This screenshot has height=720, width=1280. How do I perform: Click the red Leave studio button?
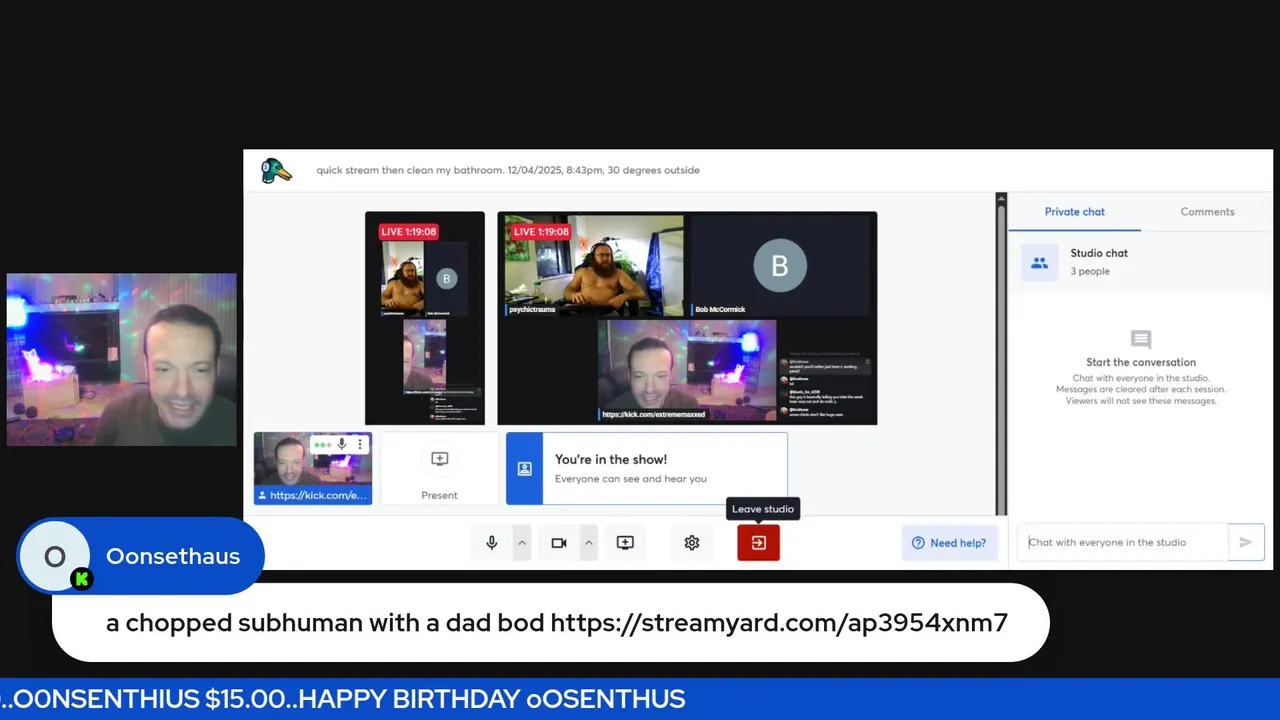759,543
